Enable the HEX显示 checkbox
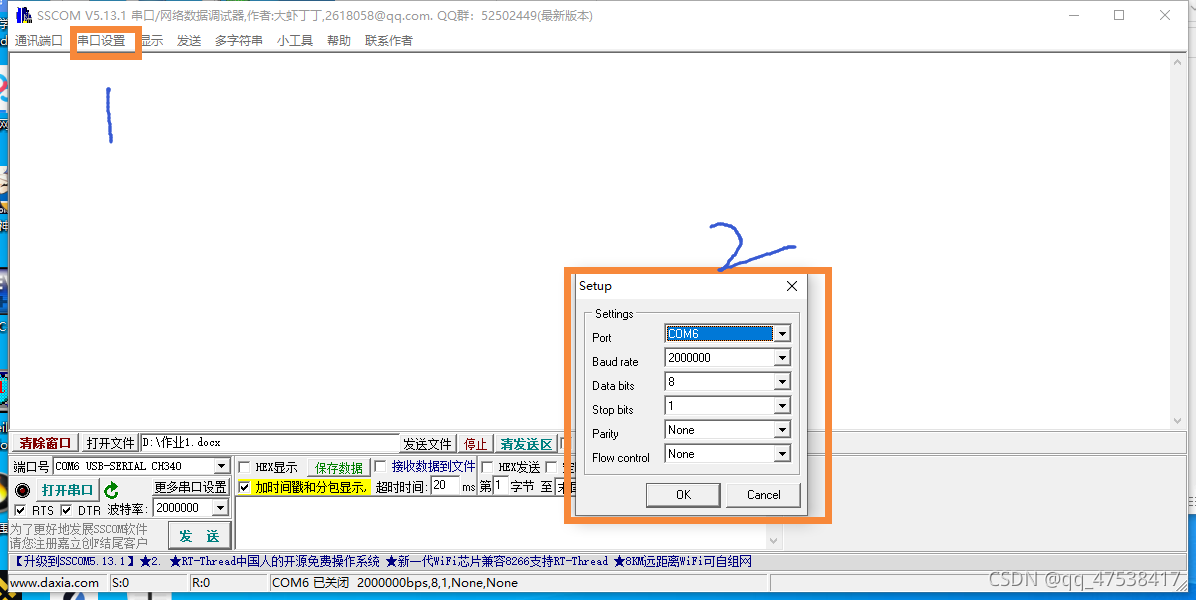 [244, 467]
